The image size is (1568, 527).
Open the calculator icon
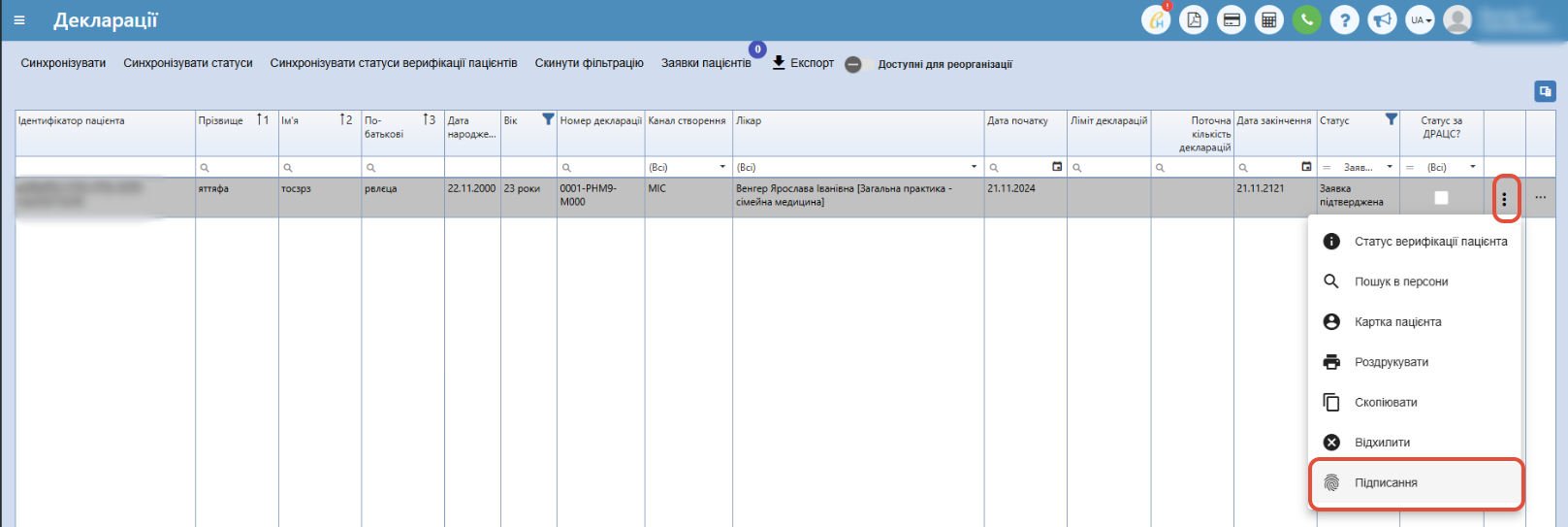pyautogui.click(x=1268, y=19)
